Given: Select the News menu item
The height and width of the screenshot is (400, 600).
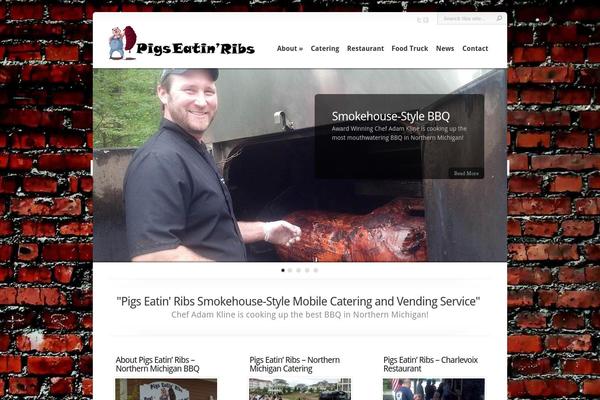Looking at the screenshot, I should tap(445, 49).
